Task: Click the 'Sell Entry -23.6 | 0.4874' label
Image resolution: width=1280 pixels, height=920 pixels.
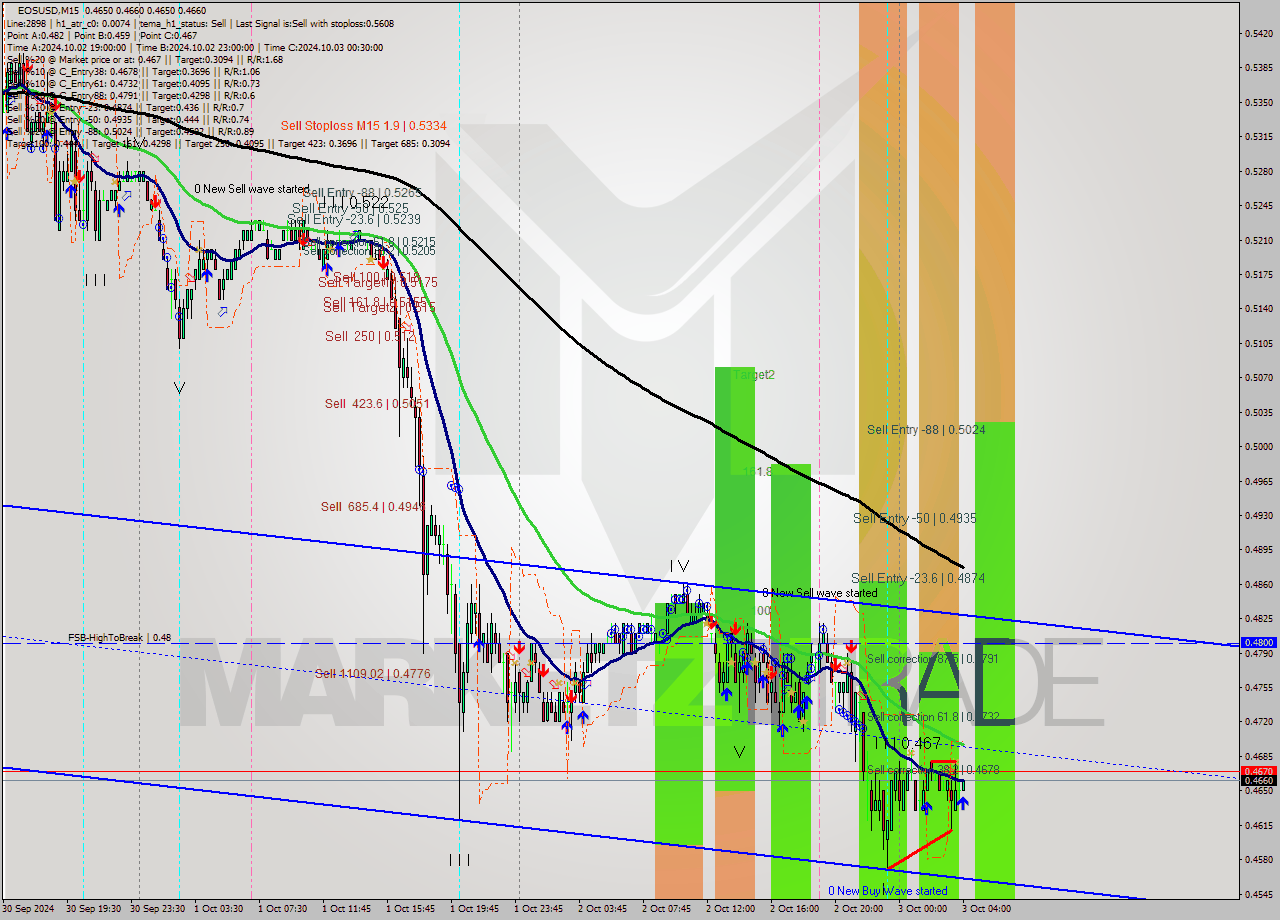Action: 918,578
